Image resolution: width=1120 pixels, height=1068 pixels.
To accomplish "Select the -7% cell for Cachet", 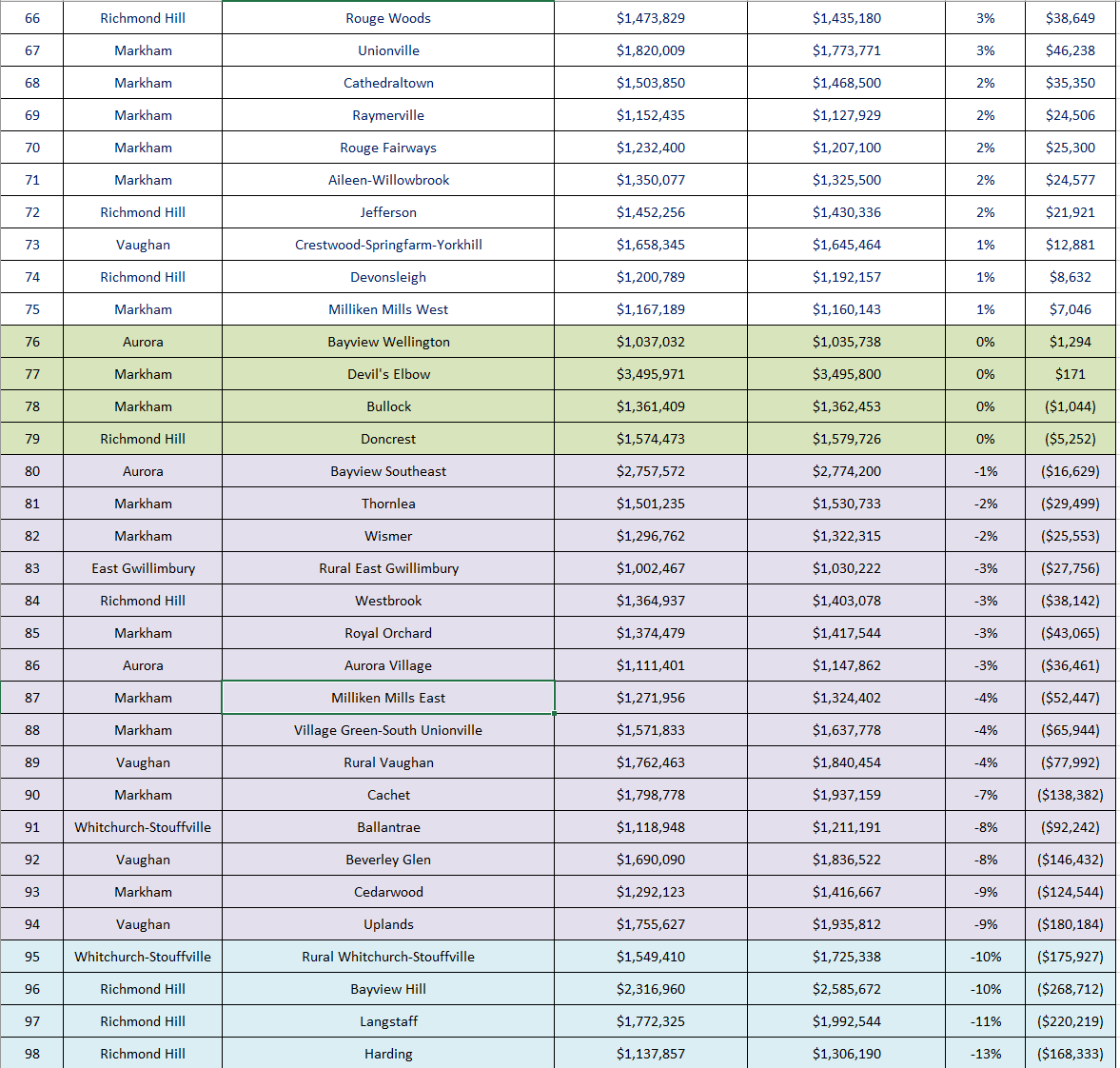I will (x=986, y=795).
